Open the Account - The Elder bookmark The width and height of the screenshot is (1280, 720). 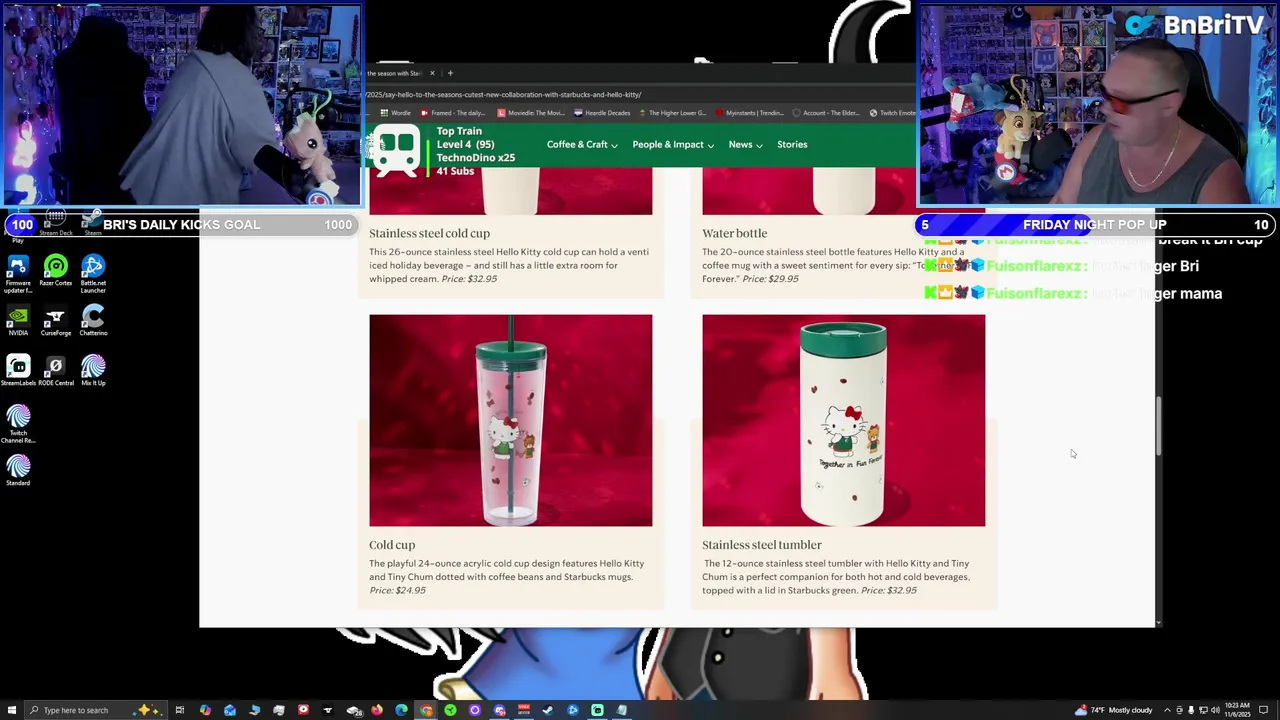(x=825, y=113)
